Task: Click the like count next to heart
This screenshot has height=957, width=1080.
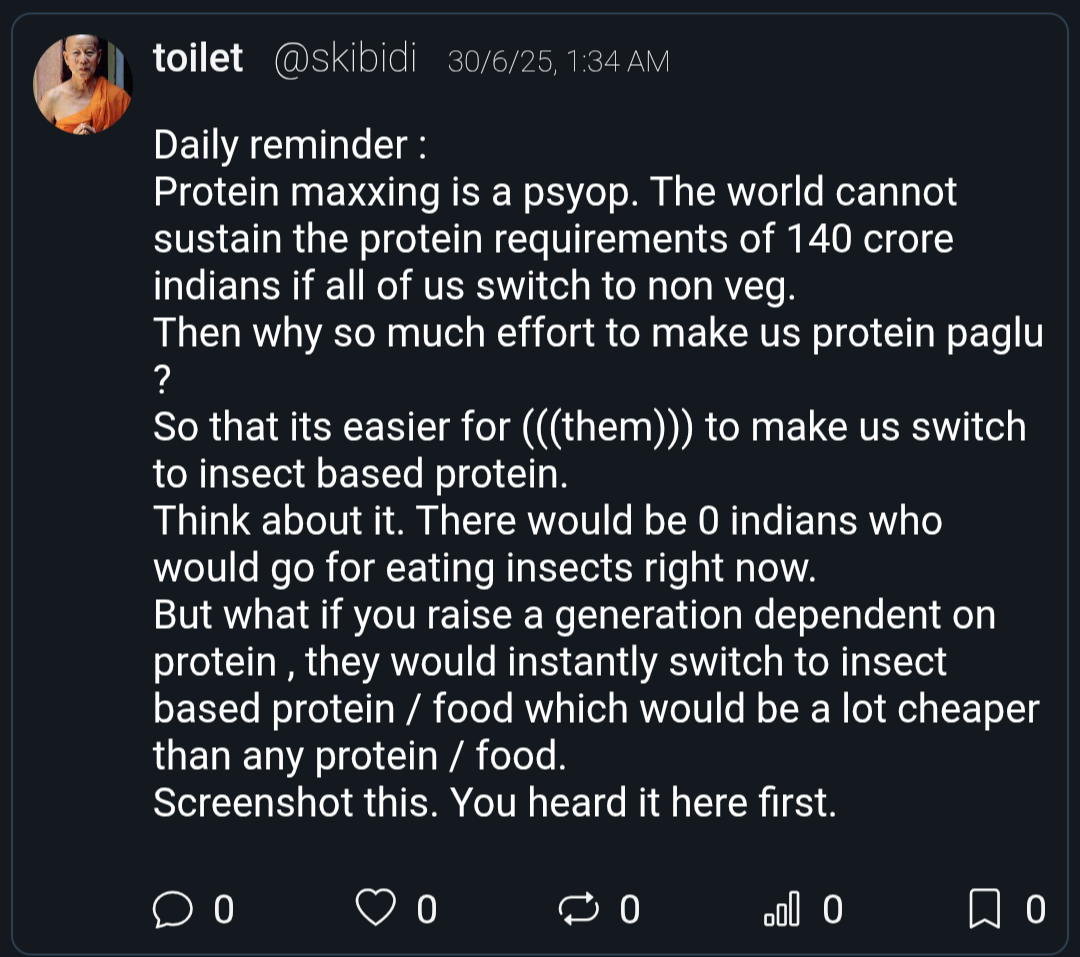Action: (x=427, y=909)
